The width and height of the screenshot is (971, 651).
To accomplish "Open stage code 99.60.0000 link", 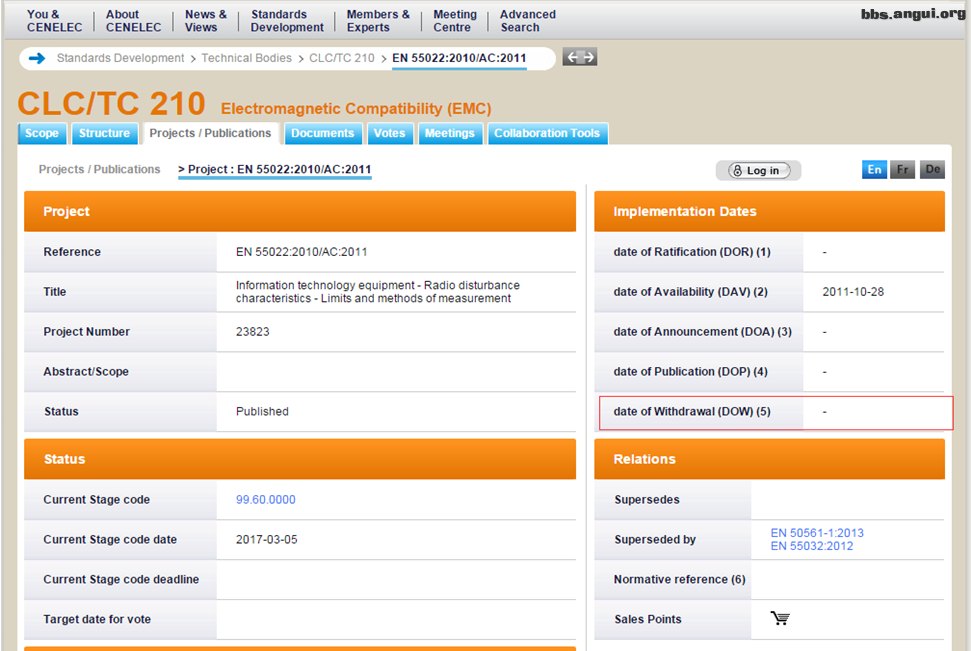I will coord(266,500).
